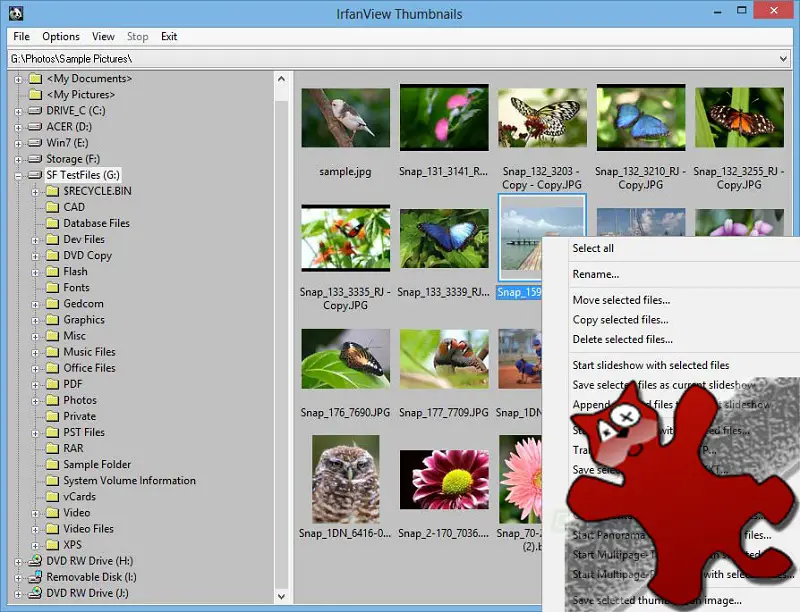Select the sample.jpg bird thumbnail
The image size is (800, 612).
(345, 117)
